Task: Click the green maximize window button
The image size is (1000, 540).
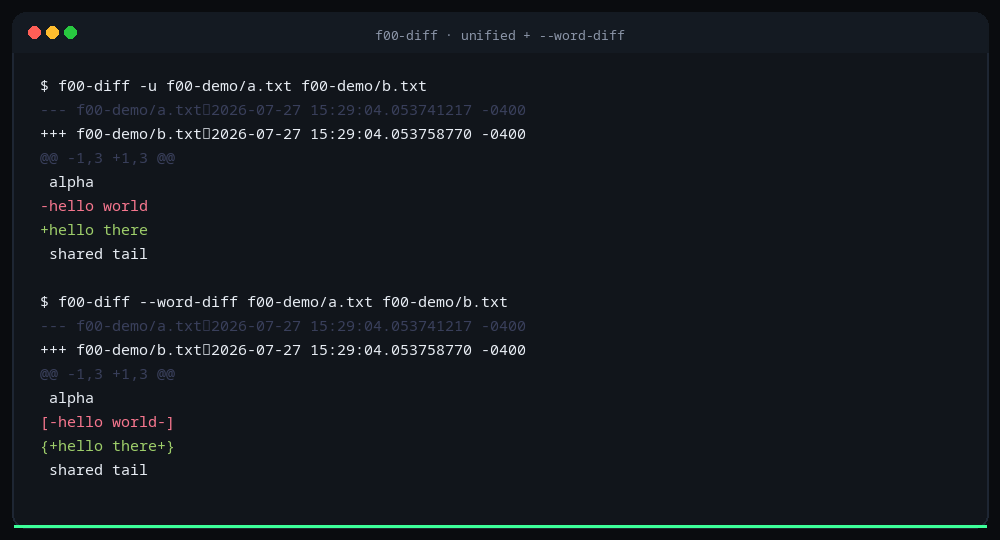Action: point(70,33)
